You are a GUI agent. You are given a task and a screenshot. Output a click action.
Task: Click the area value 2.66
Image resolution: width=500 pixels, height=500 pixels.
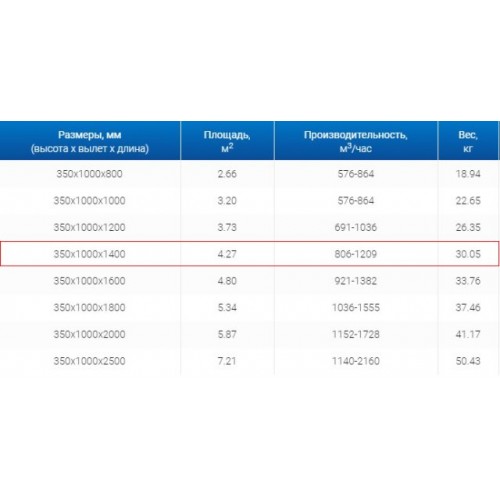227,174
